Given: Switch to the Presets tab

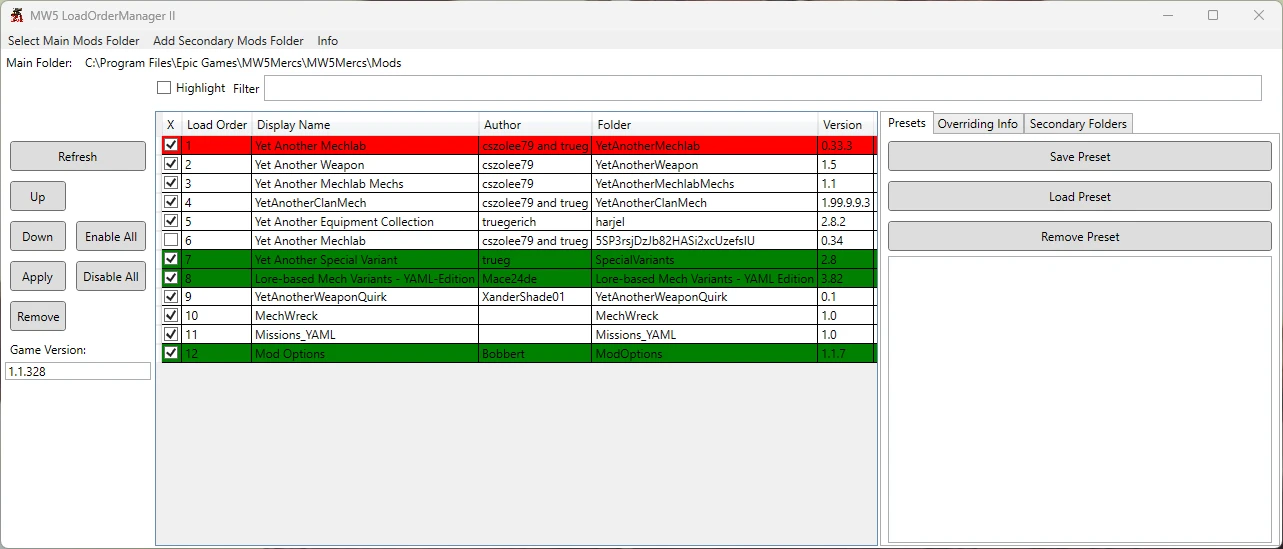Looking at the screenshot, I should [907, 123].
